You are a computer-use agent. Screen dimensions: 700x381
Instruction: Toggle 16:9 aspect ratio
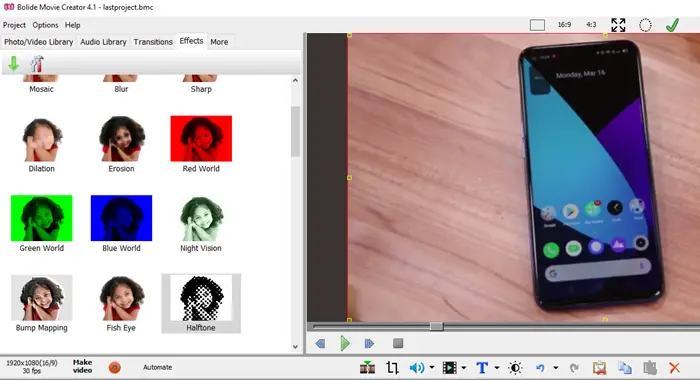(x=564, y=25)
